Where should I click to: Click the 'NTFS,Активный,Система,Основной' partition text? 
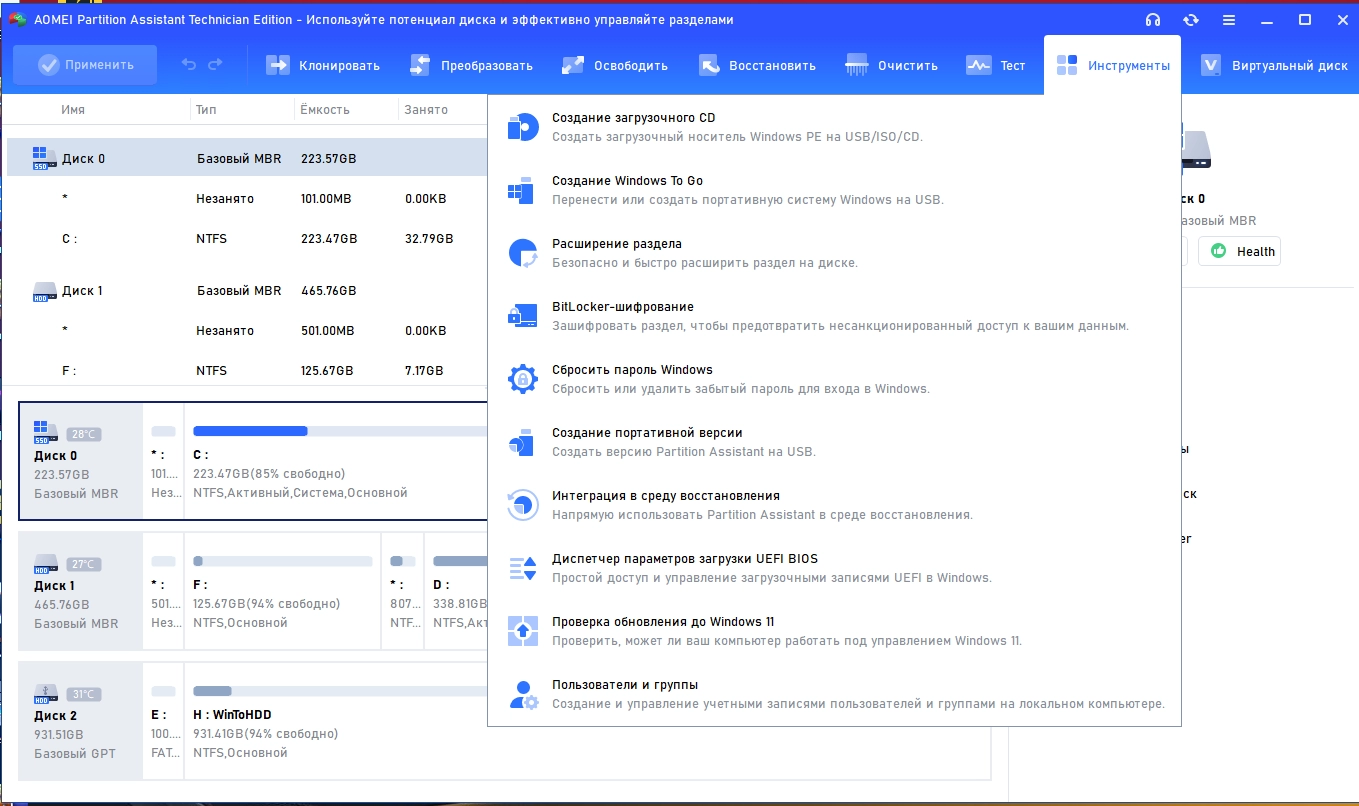pos(300,493)
